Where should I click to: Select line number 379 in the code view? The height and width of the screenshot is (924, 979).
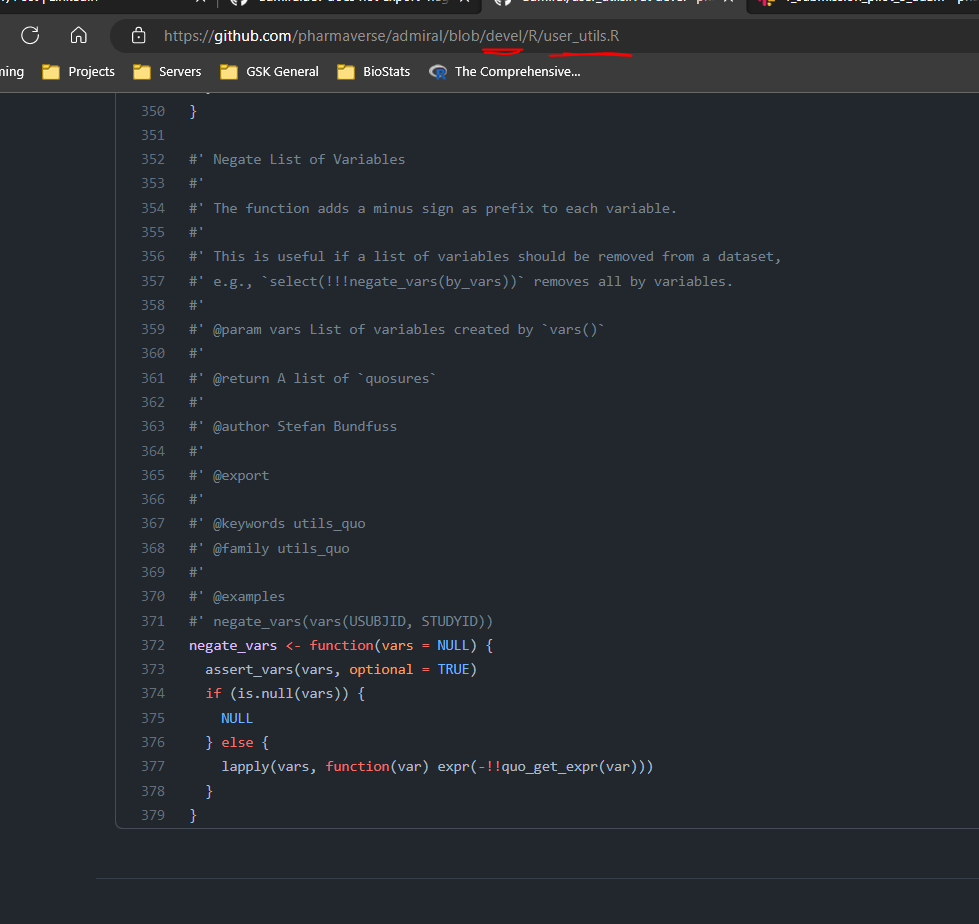[152, 815]
